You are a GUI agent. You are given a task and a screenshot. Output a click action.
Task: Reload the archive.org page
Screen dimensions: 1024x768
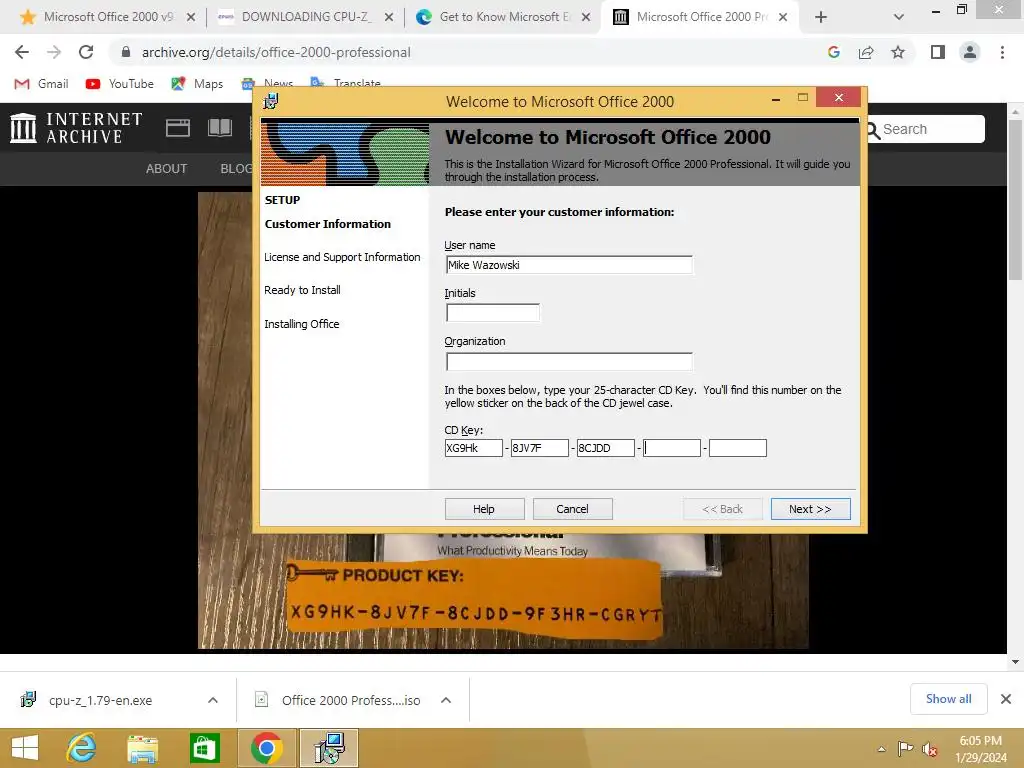(x=86, y=52)
